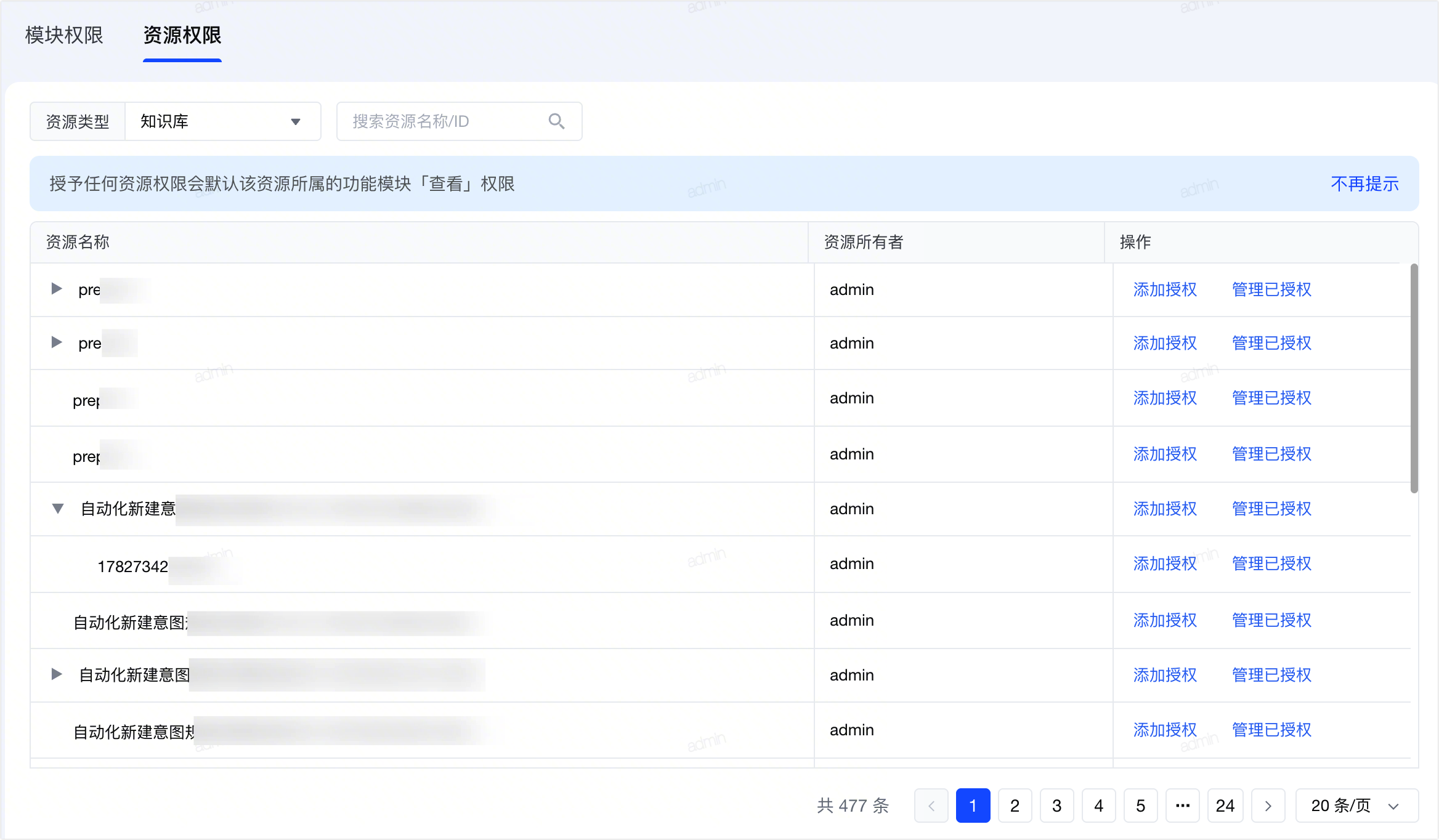Select the 17827342 child resource row
The height and width of the screenshot is (840, 1439).
[x=720, y=564]
